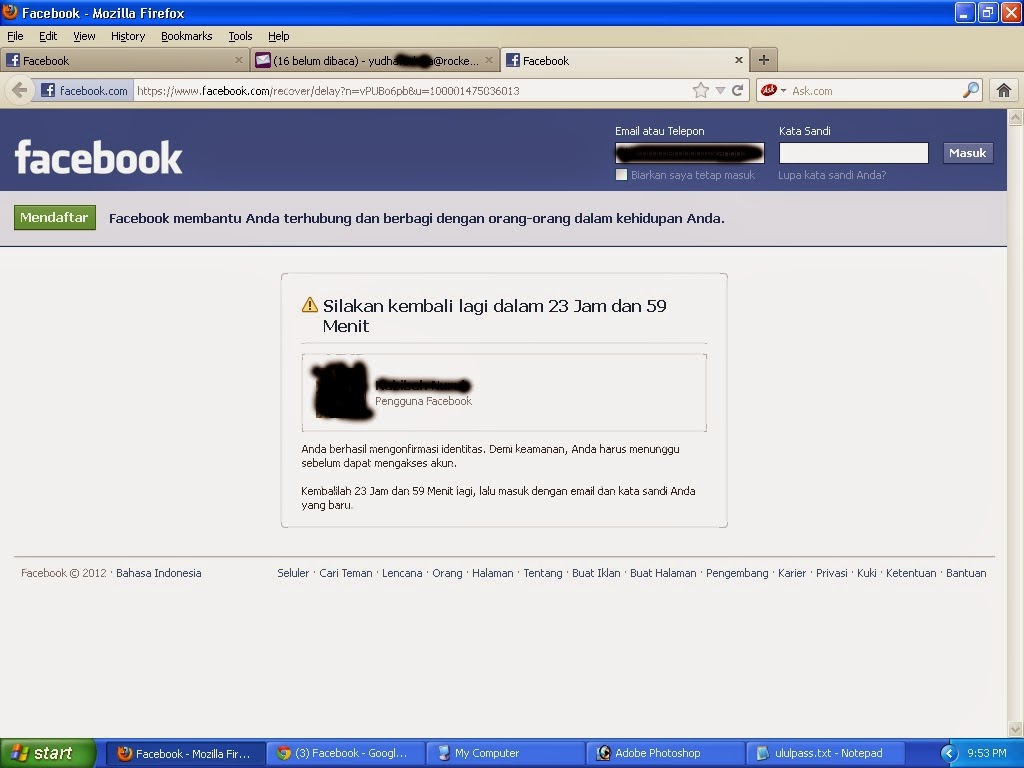Close the active Facebook tab
Screen dimensions: 1024x768
tap(739, 60)
